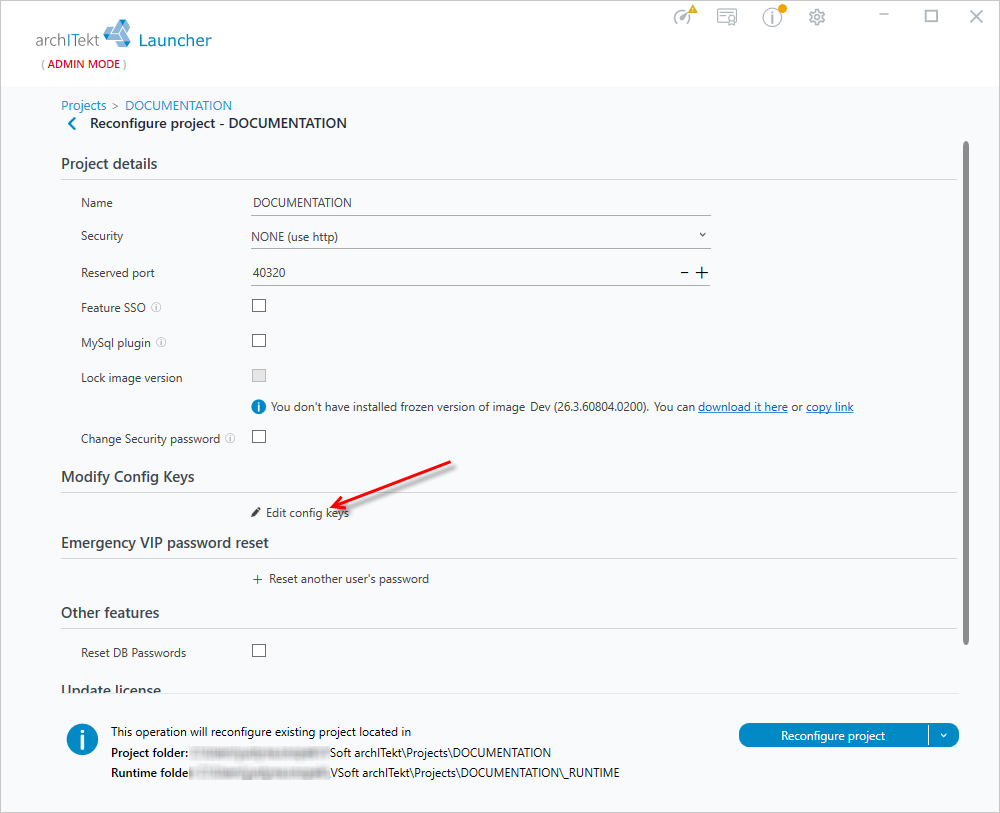Click the Modify Config Keys heading
Screen dimensions: 1000x813
click(128, 477)
